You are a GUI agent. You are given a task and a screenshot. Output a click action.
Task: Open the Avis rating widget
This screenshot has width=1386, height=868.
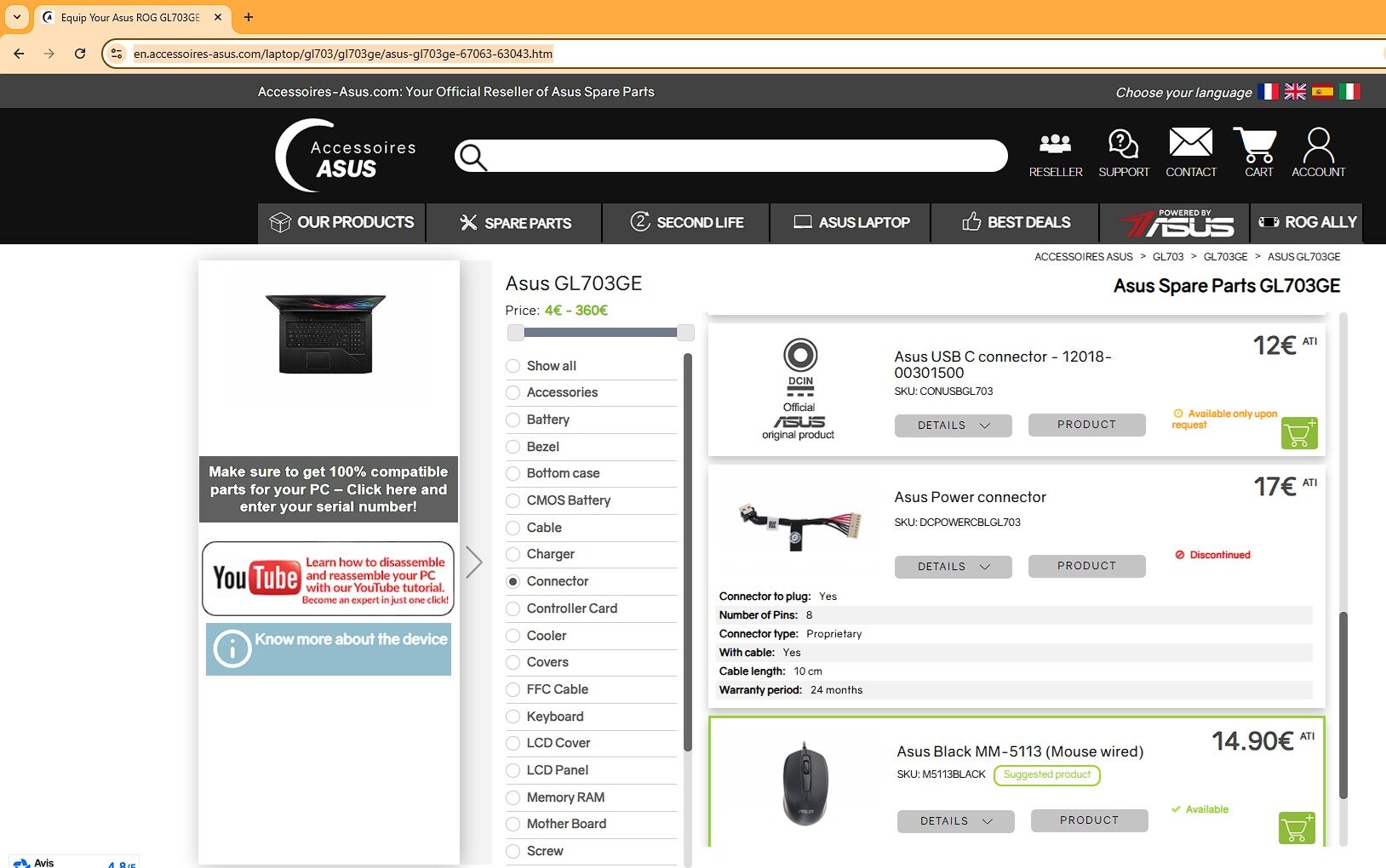click(74, 862)
